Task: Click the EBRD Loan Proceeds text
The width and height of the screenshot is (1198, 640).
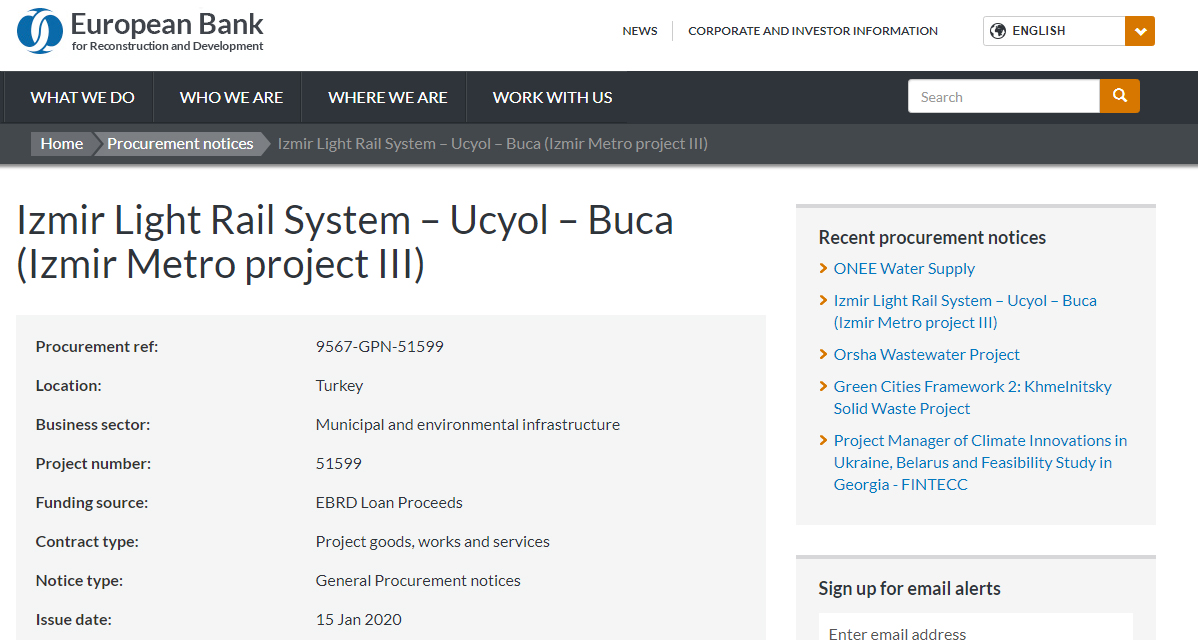Action: [x=389, y=503]
